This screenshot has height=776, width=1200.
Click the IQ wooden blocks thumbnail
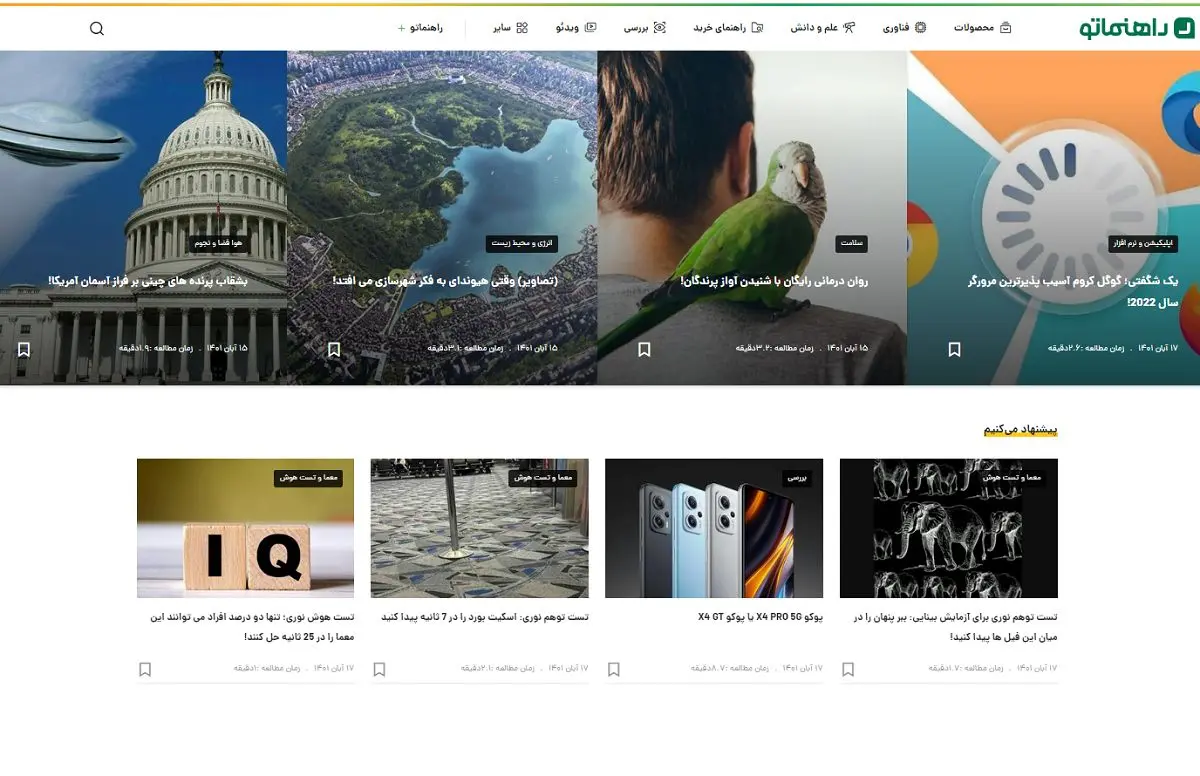click(x=245, y=528)
